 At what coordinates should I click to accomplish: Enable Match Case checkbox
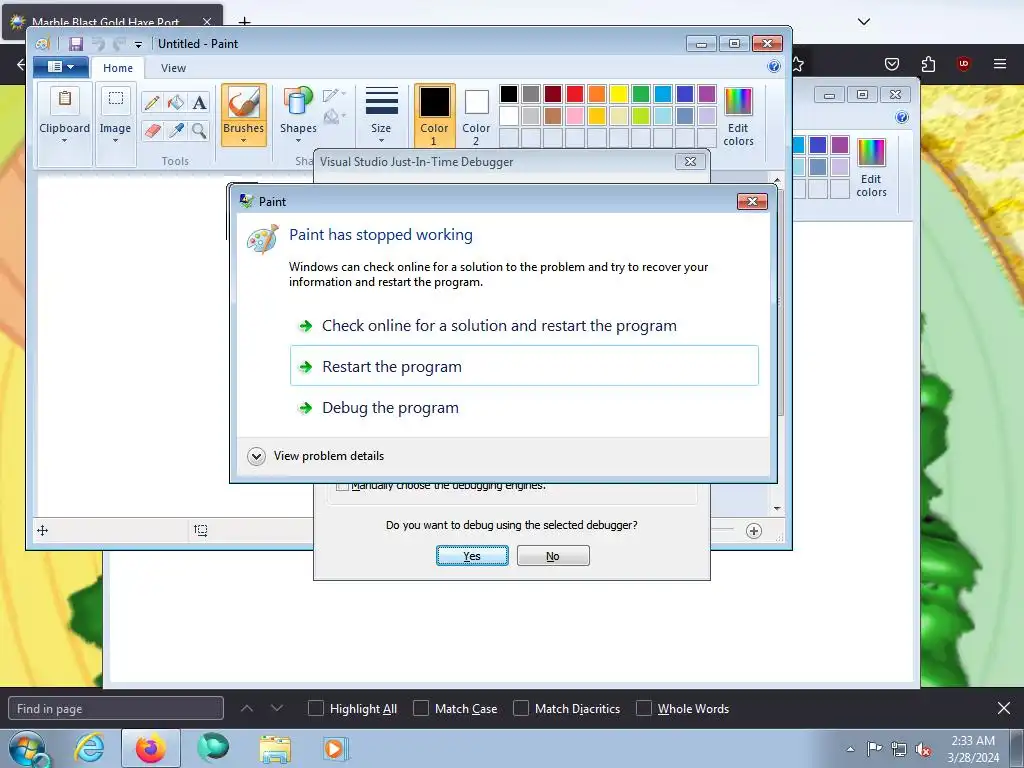[421, 709]
